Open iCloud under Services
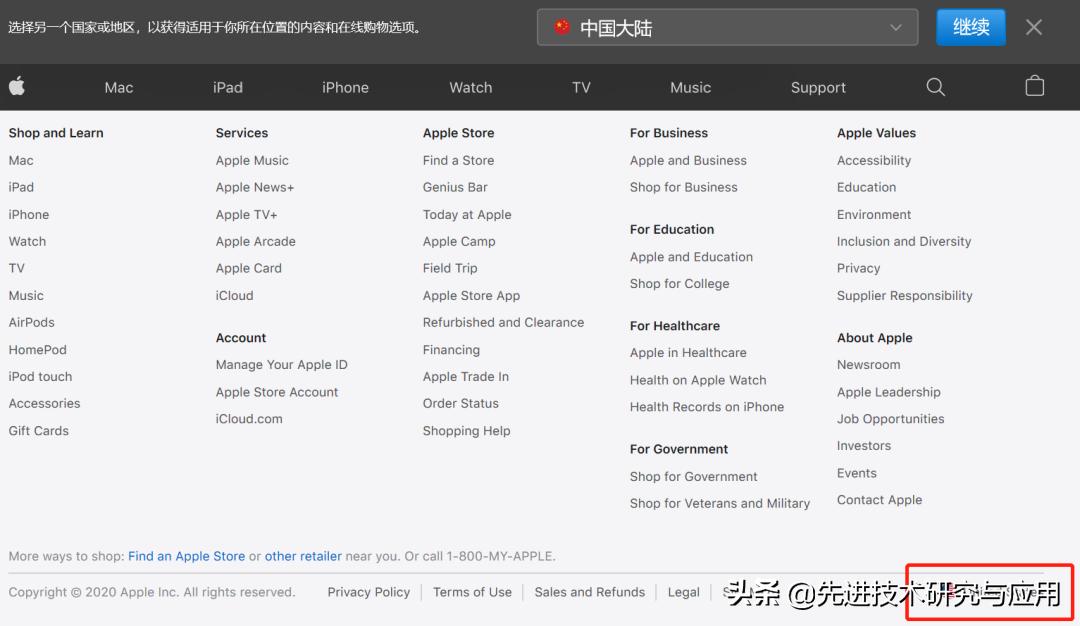The image size is (1080, 626). pos(234,295)
